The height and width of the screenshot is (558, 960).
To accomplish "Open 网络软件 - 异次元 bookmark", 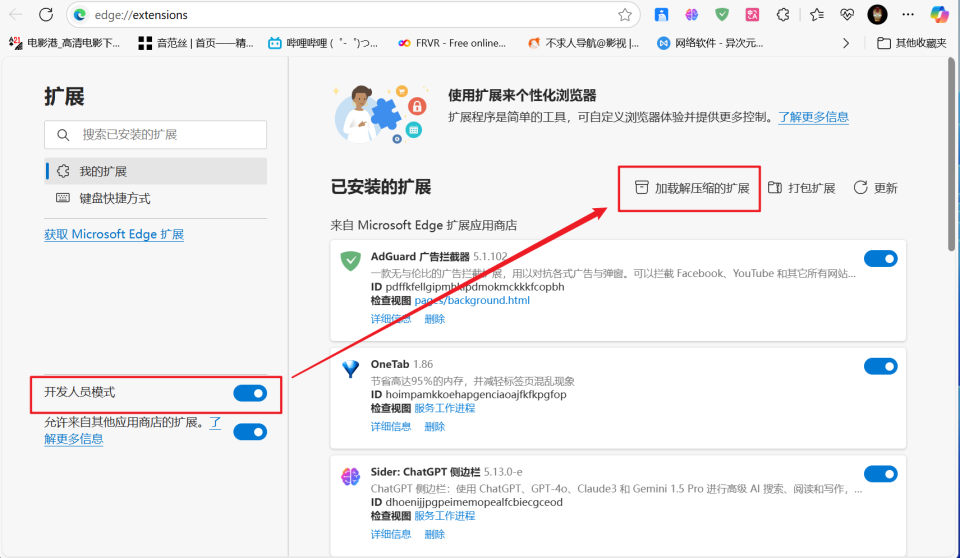I will click(x=710, y=43).
